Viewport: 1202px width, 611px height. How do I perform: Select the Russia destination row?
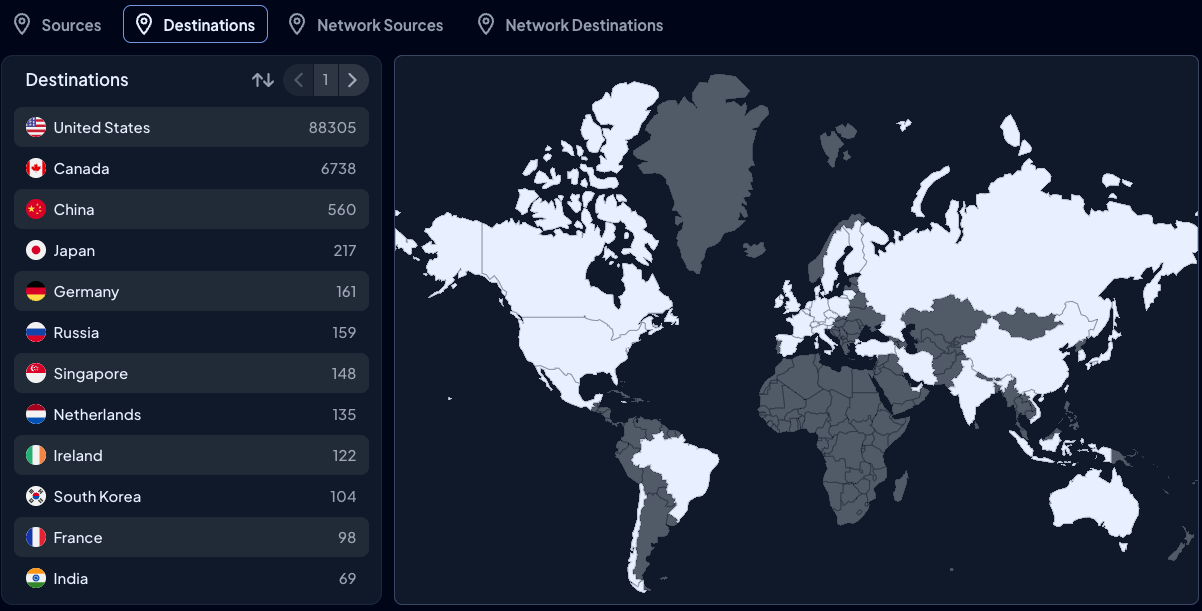[191, 332]
